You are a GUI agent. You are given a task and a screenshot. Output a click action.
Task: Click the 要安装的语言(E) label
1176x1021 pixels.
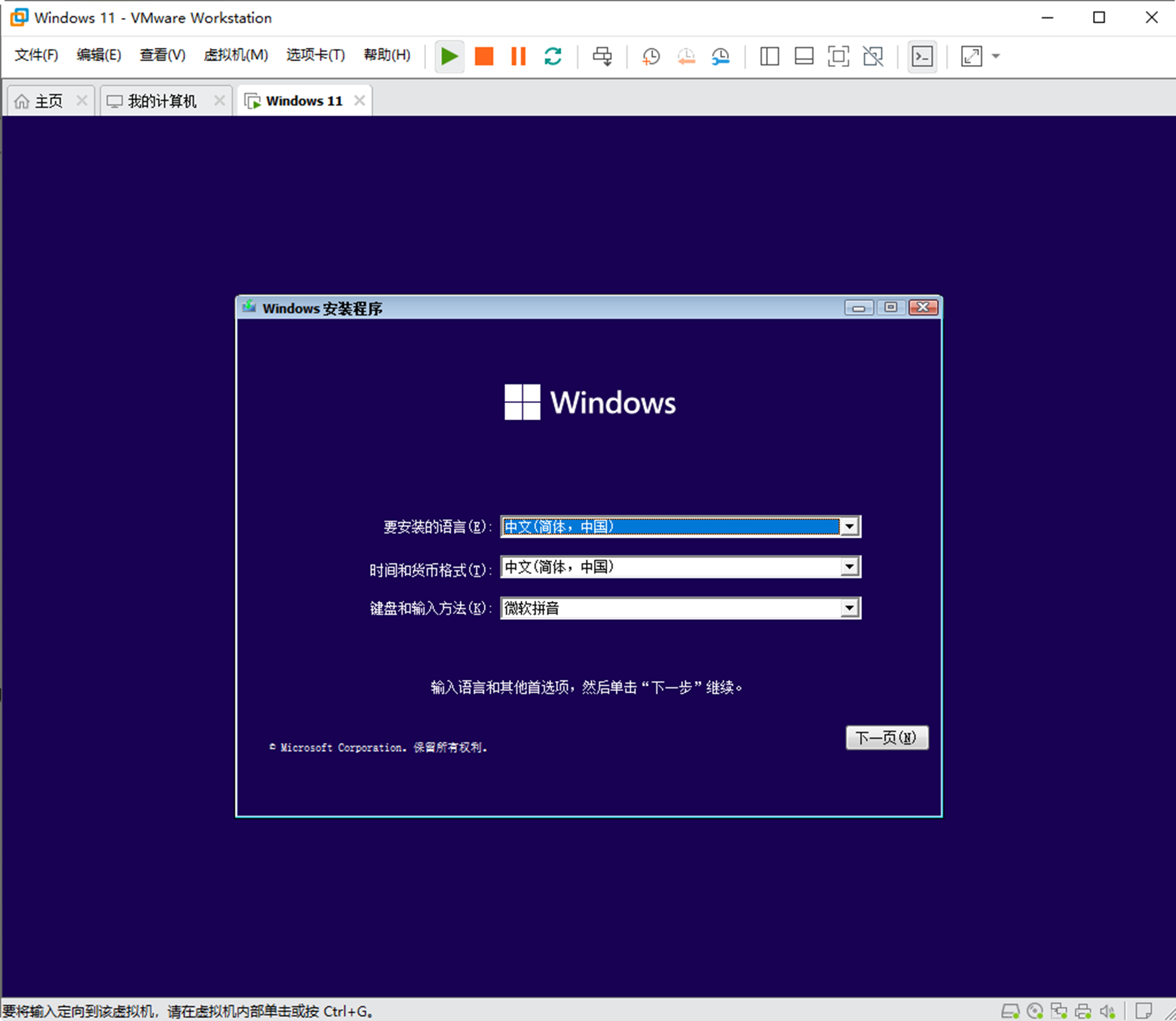[438, 527]
